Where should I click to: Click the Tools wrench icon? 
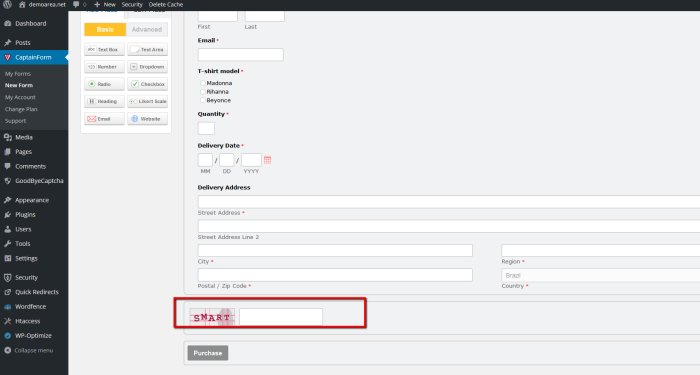click(x=8, y=244)
